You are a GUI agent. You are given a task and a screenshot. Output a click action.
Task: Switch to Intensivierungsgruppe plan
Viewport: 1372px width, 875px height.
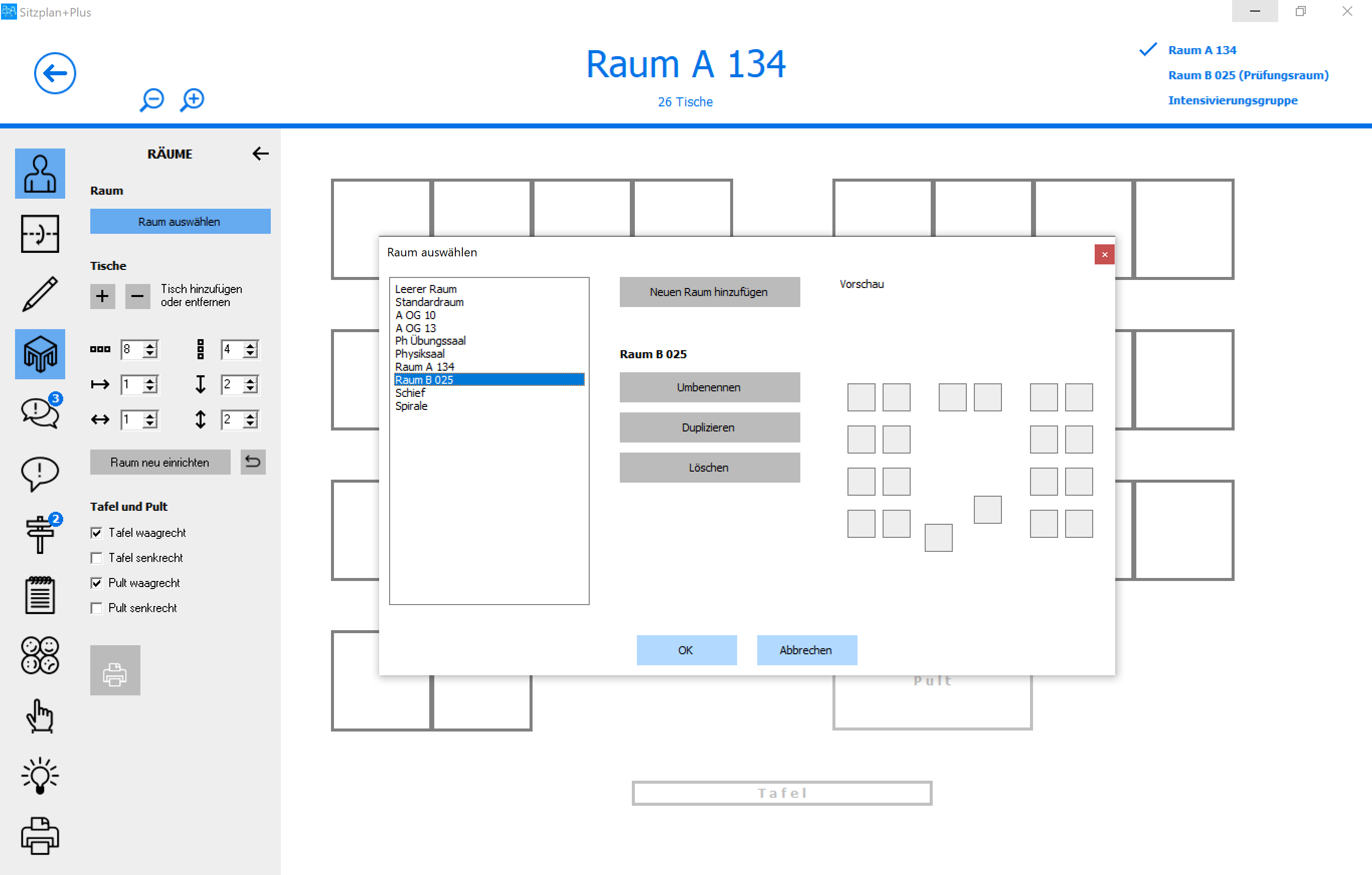[x=1233, y=100]
